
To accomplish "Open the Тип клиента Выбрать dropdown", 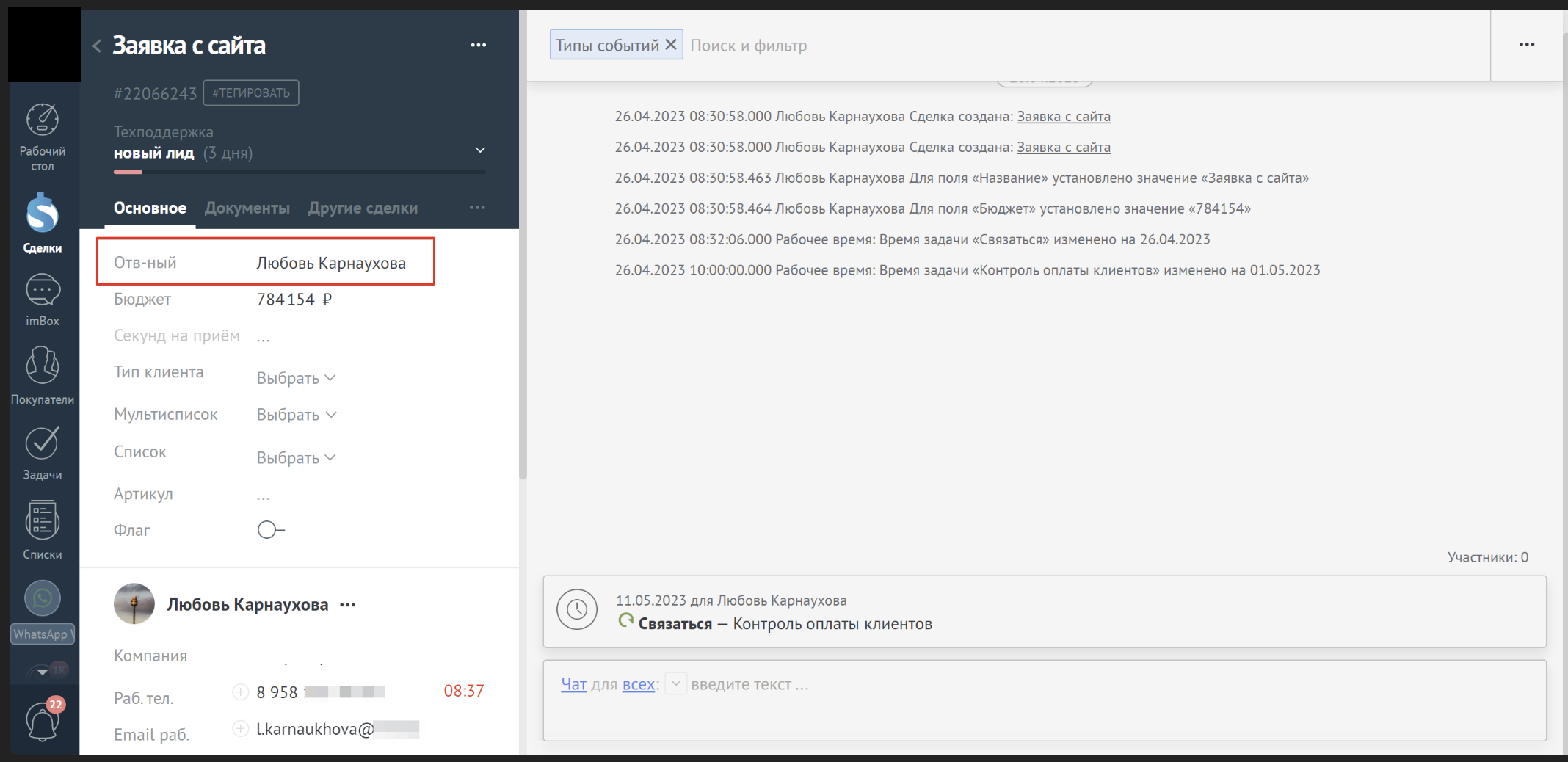I will coord(296,378).
